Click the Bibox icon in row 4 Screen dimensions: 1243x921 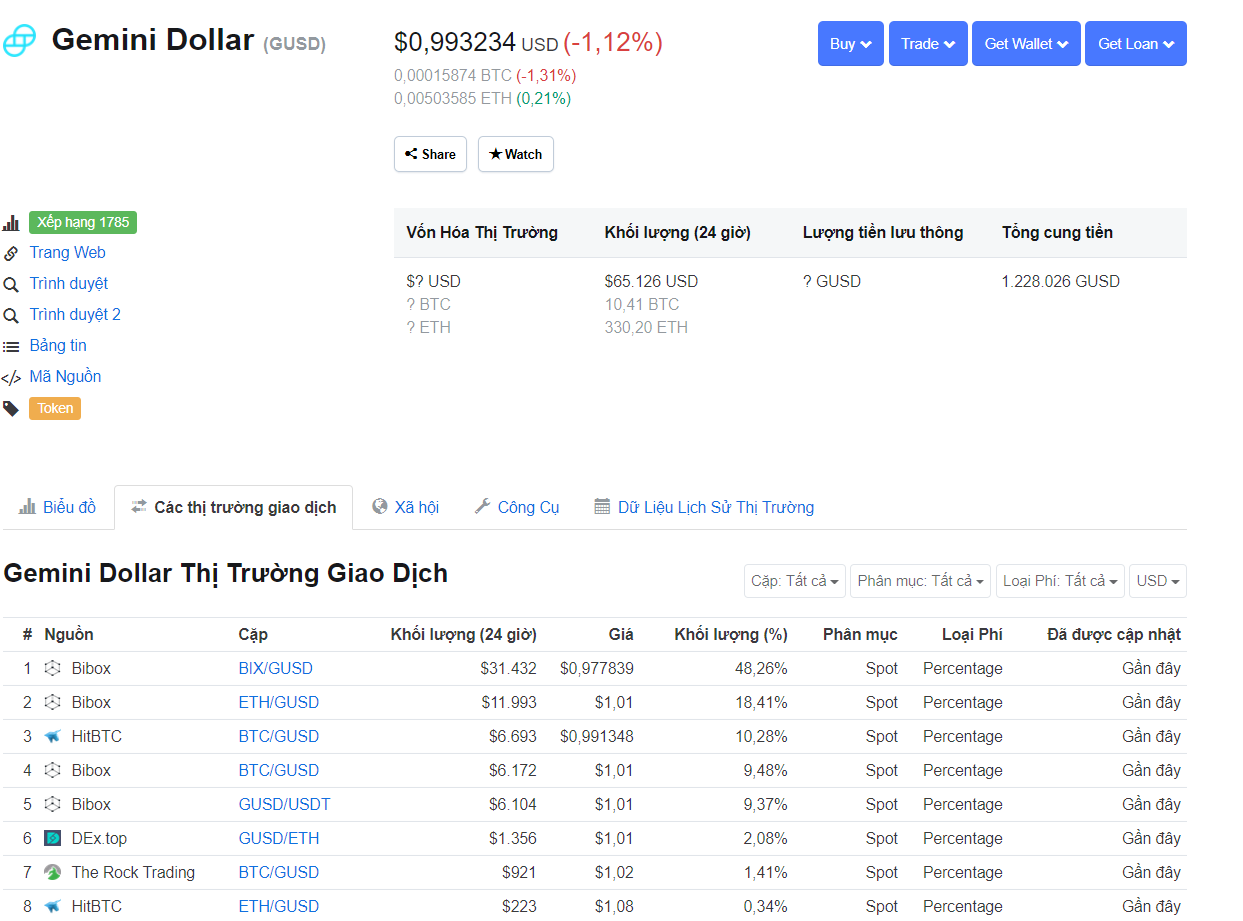tap(53, 770)
